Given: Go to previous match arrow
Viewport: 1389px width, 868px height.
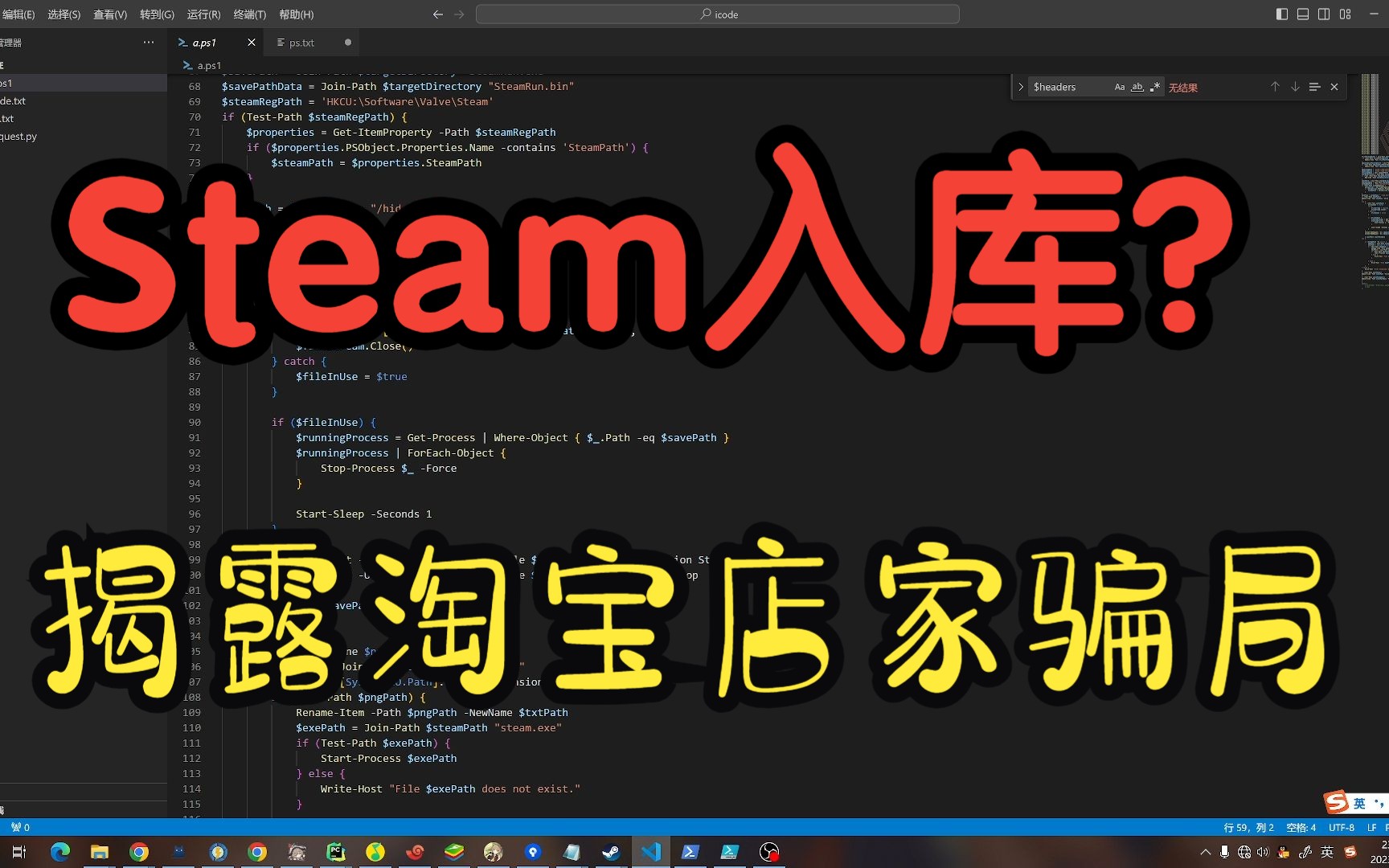Looking at the screenshot, I should [1275, 87].
